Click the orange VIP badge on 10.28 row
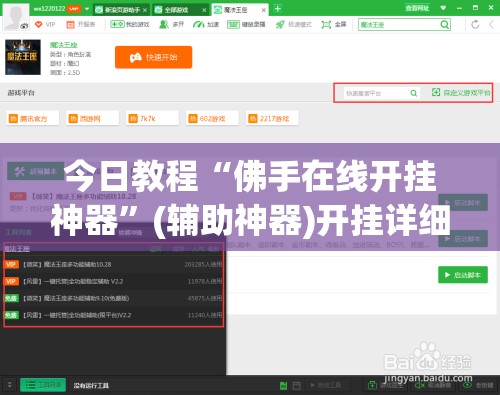 pyautogui.click(x=11, y=264)
